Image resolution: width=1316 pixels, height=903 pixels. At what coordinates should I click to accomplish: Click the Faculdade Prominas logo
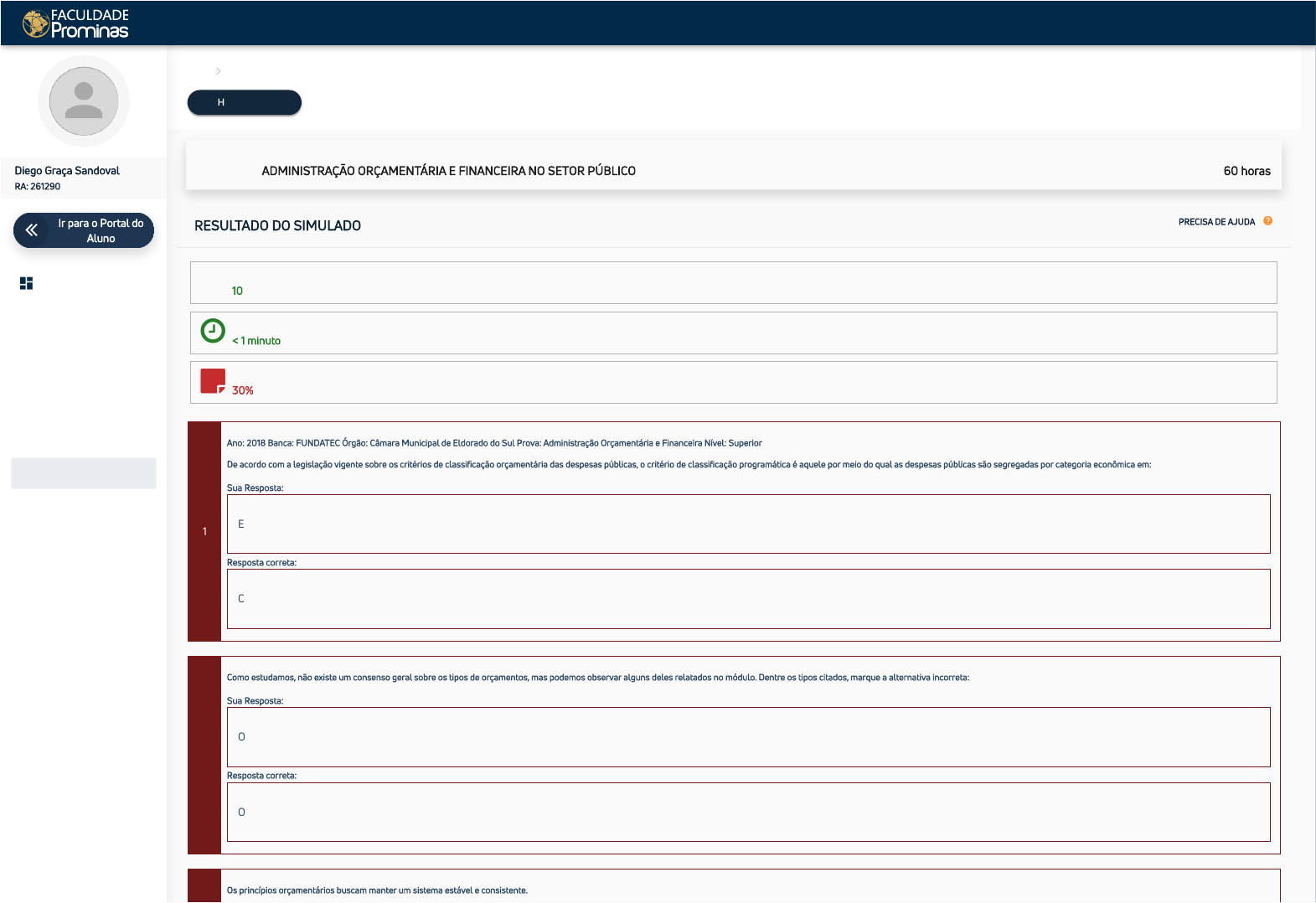click(x=75, y=23)
